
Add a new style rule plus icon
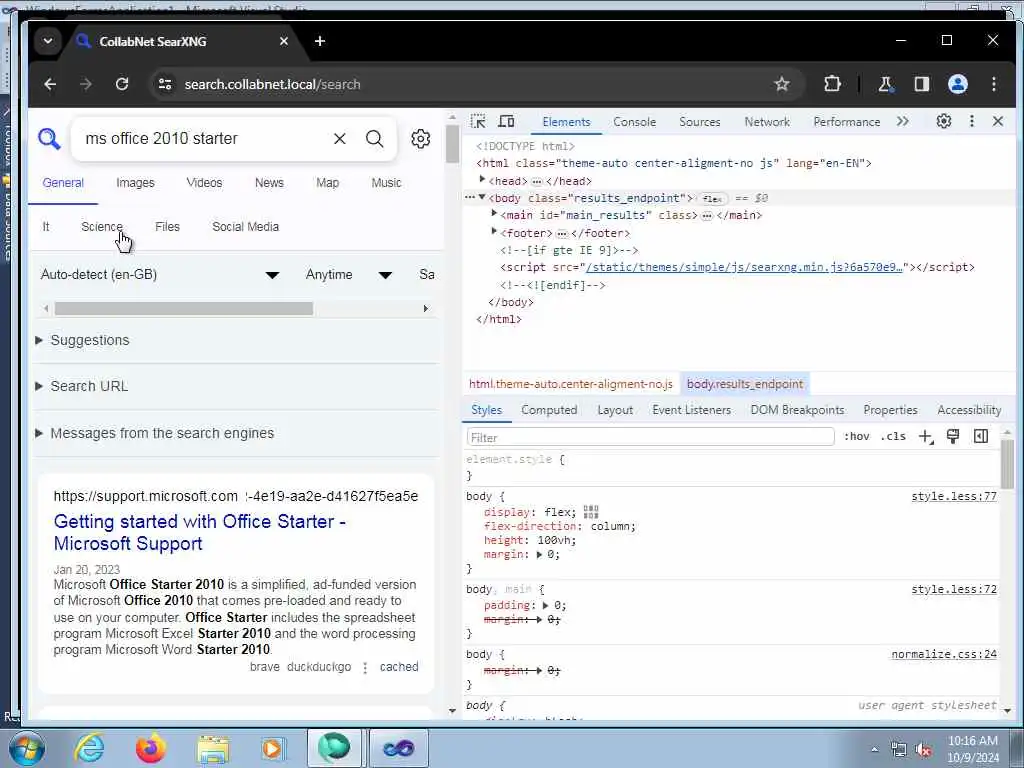pyautogui.click(x=926, y=437)
